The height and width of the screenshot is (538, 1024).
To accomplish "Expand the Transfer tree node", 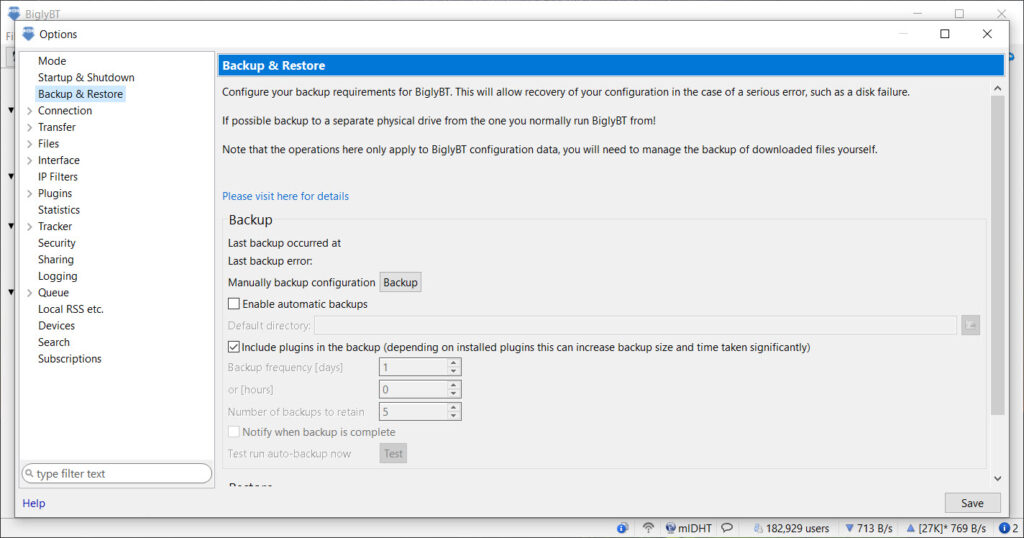I will 29,127.
